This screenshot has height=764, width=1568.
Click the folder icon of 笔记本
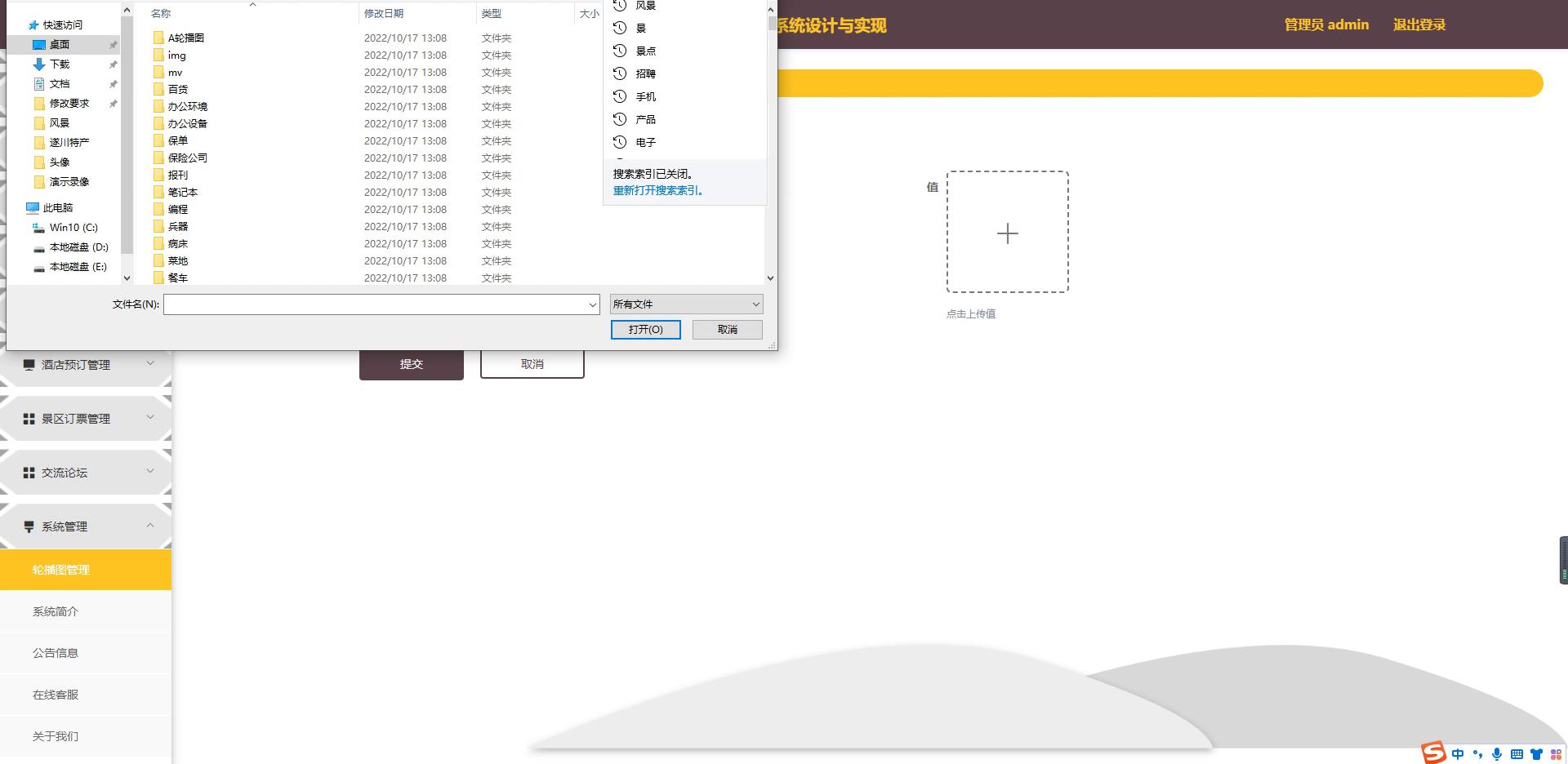coord(158,192)
